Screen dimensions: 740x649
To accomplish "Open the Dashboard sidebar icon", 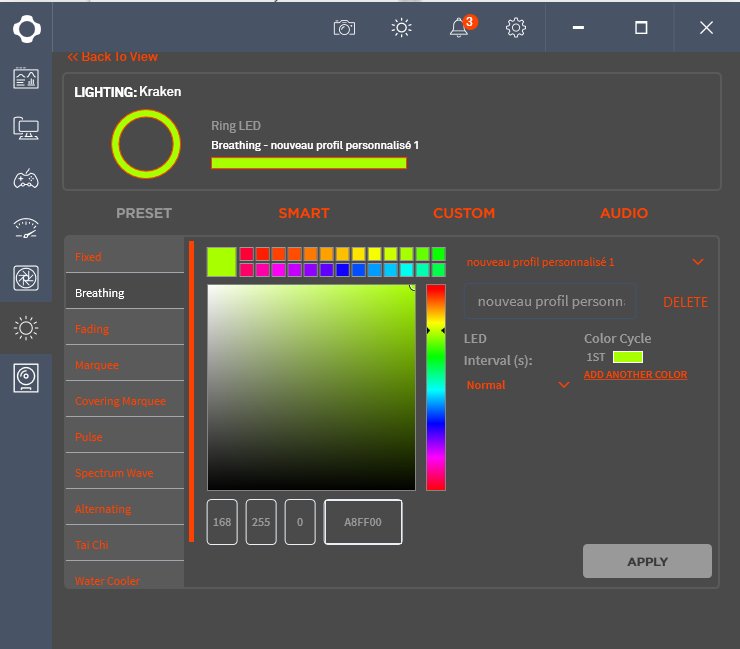I will [26, 78].
